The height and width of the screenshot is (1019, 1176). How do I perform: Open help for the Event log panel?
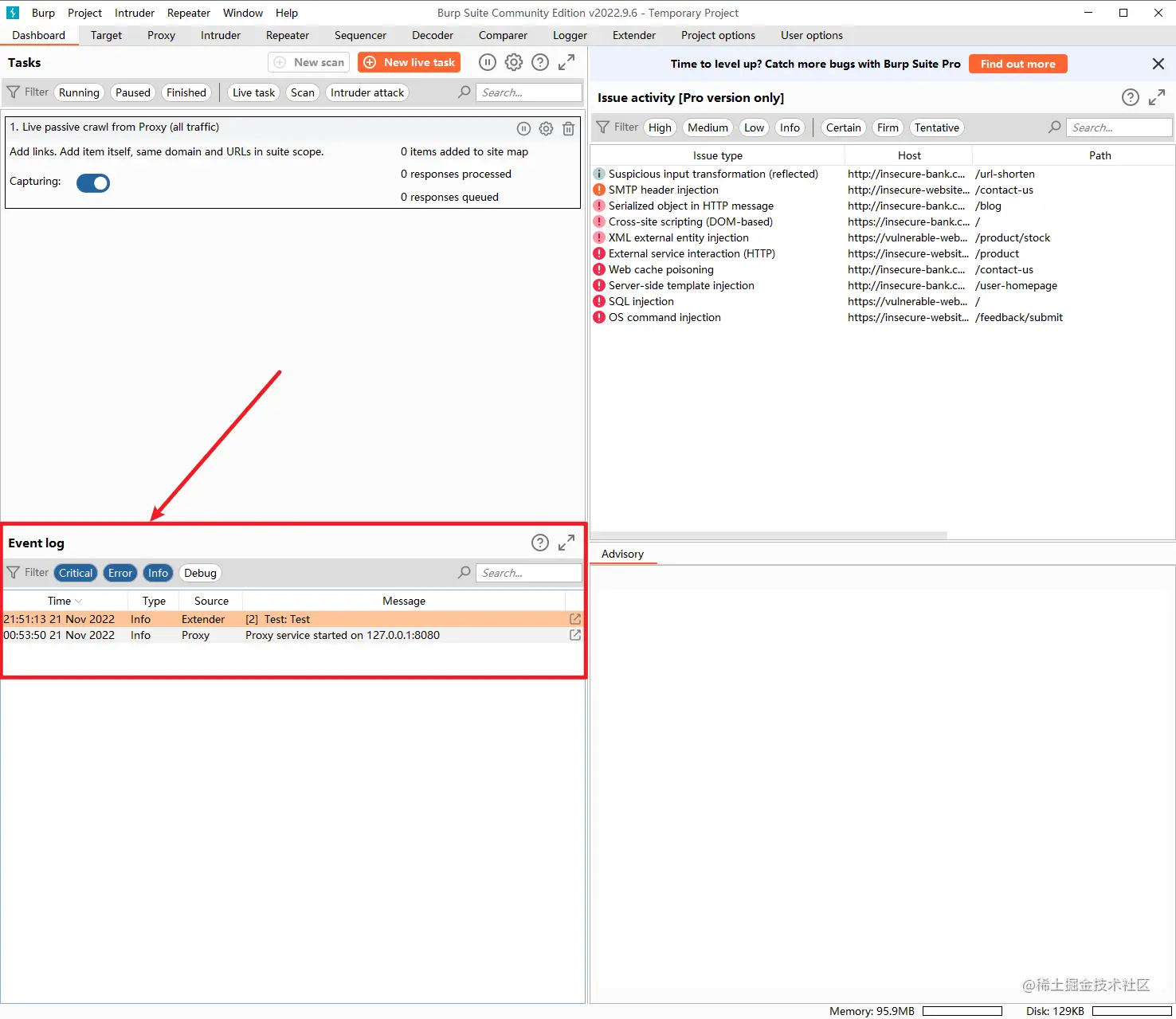point(540,543)
